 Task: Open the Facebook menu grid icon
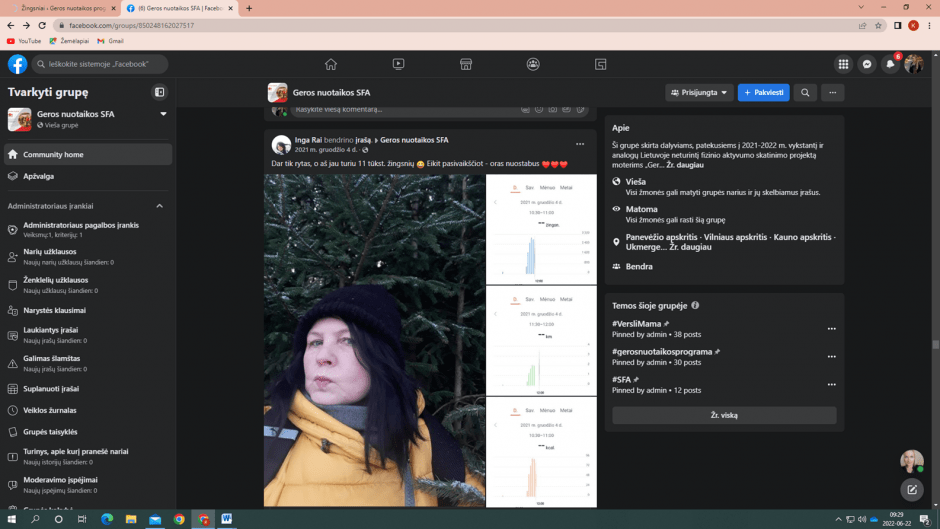point(843,64)
